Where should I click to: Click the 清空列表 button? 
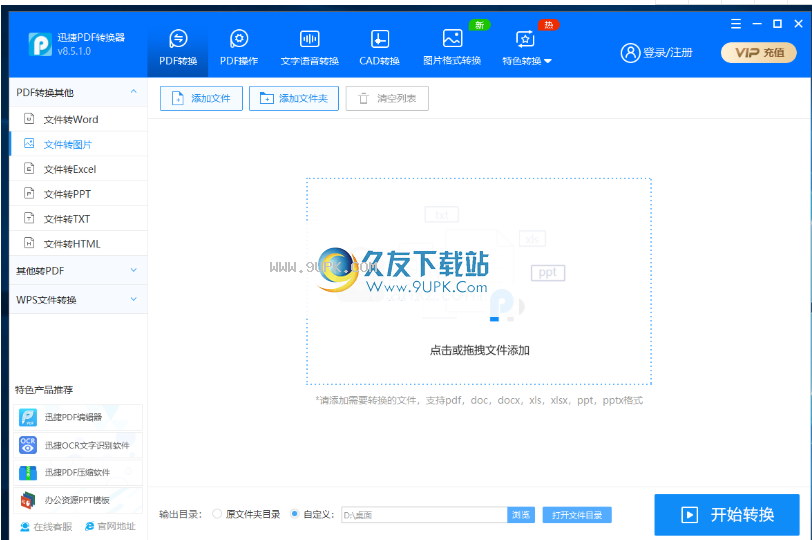click(387, 98)
